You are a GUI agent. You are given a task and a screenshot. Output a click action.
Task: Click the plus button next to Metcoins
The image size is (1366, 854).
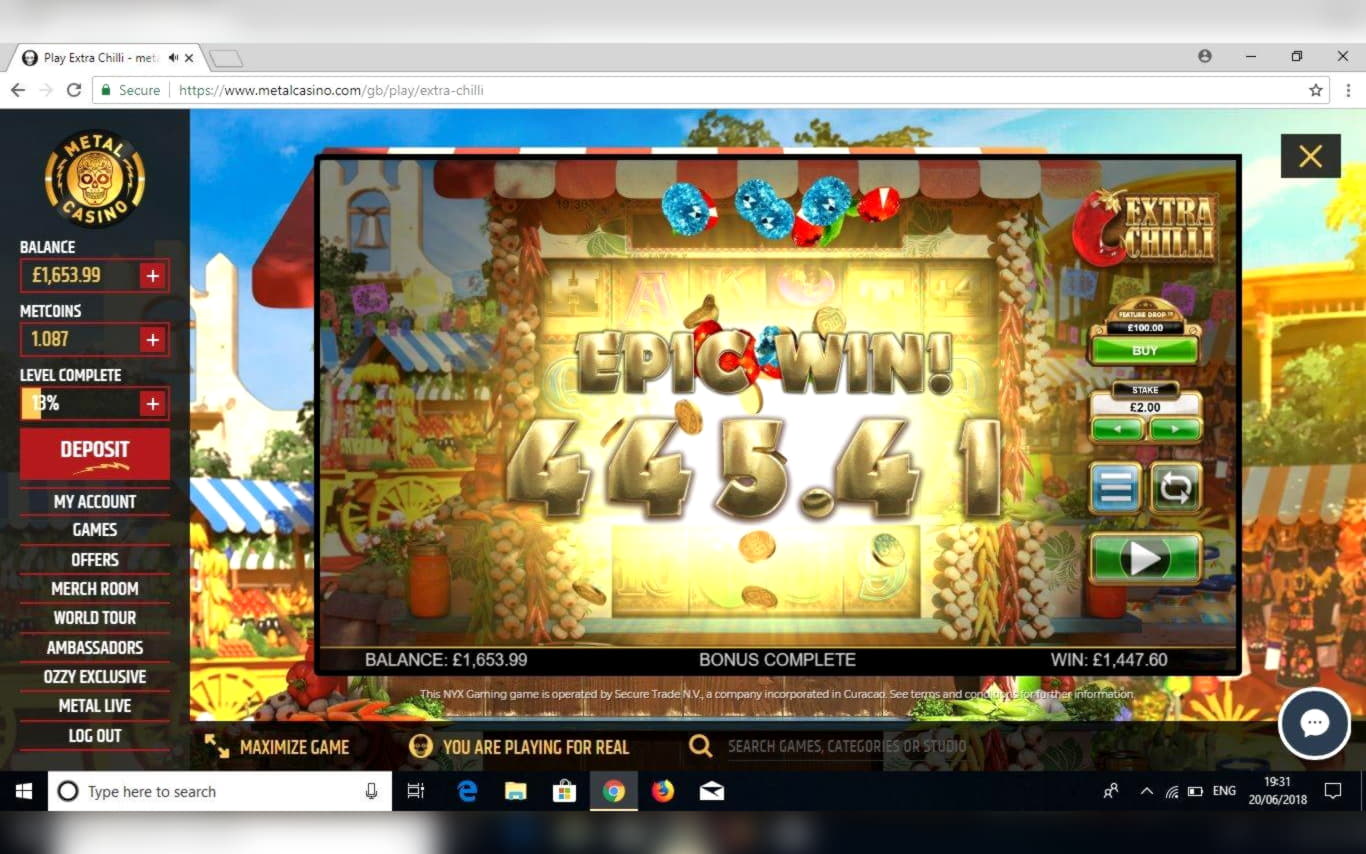[152, 339]
